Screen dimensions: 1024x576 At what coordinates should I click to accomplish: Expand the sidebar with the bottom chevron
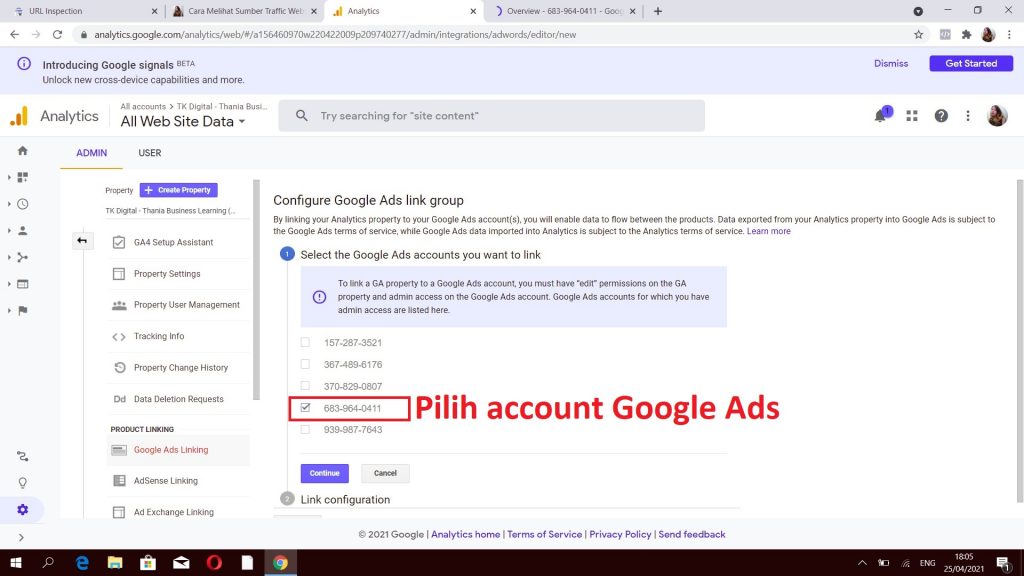click(x=22, y=537)
